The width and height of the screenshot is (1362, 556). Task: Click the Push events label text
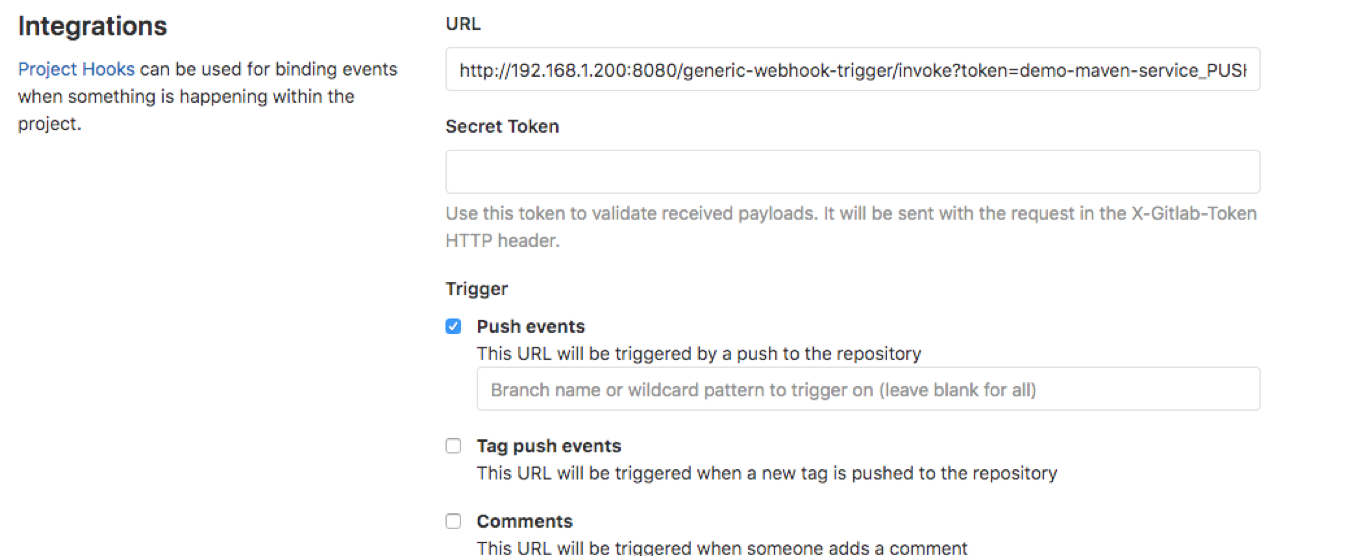coord(531,327)
